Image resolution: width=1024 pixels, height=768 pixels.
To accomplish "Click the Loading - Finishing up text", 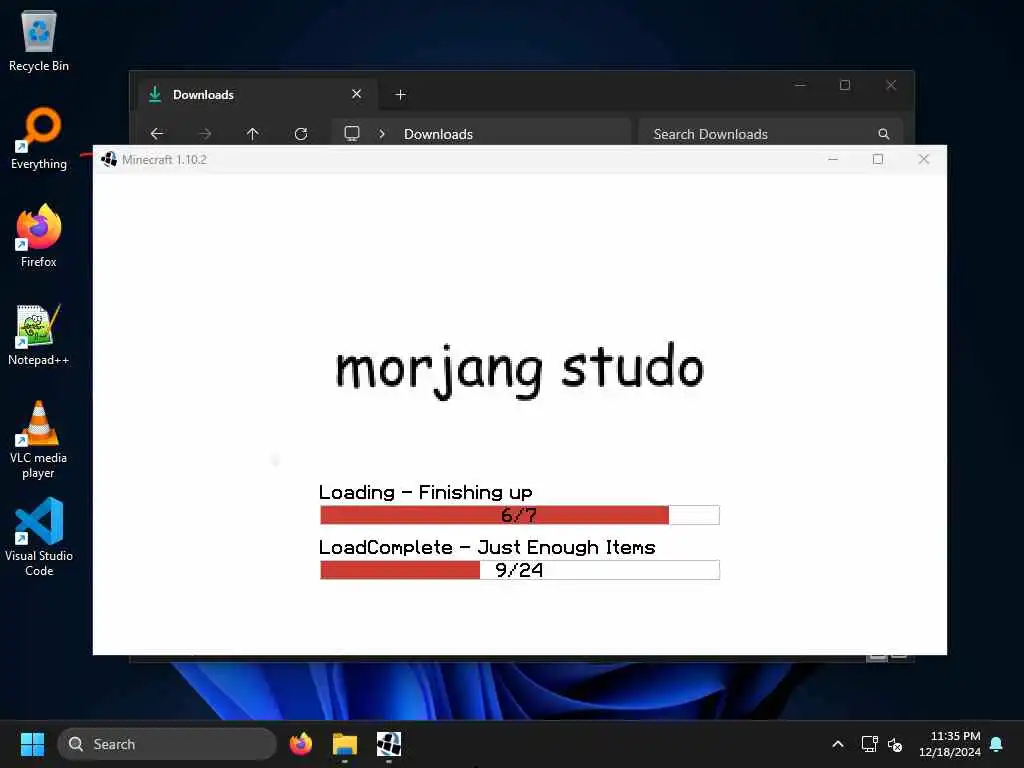I will coord(426,492).
